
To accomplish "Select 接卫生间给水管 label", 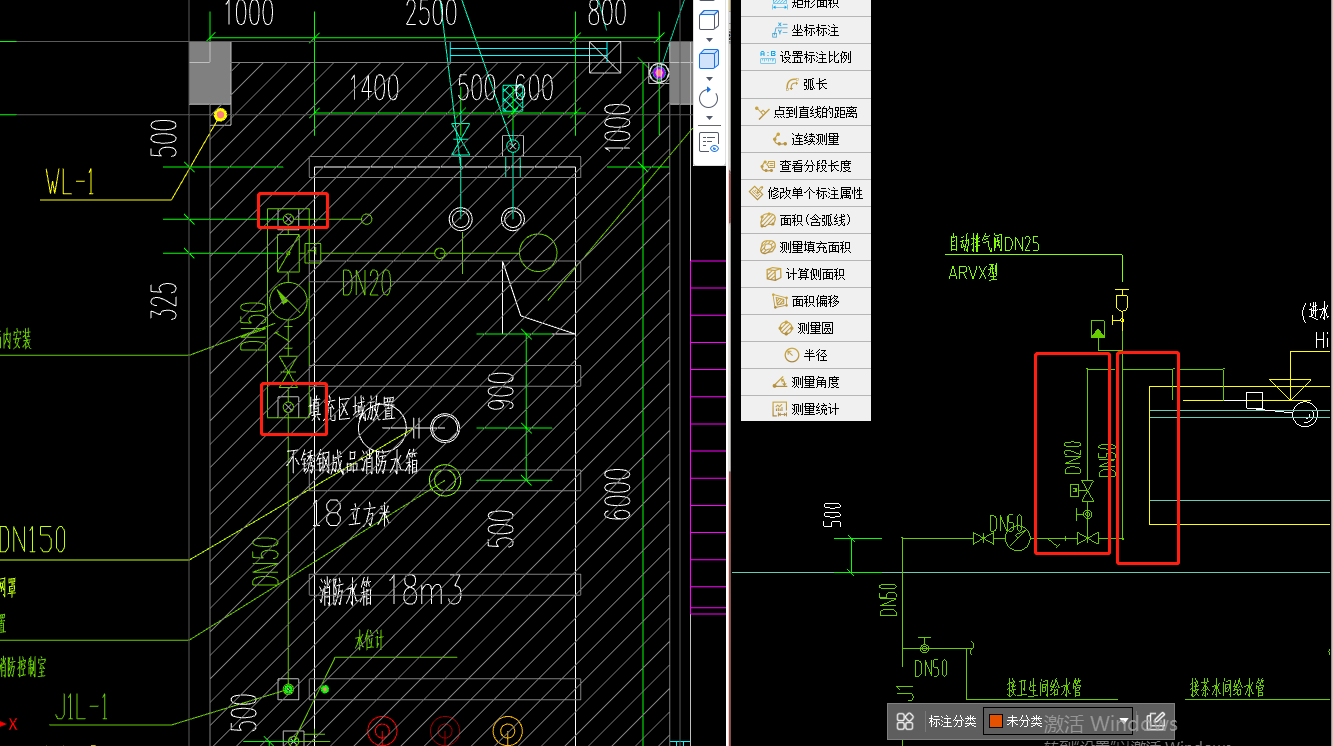I will pos(1044,688).
